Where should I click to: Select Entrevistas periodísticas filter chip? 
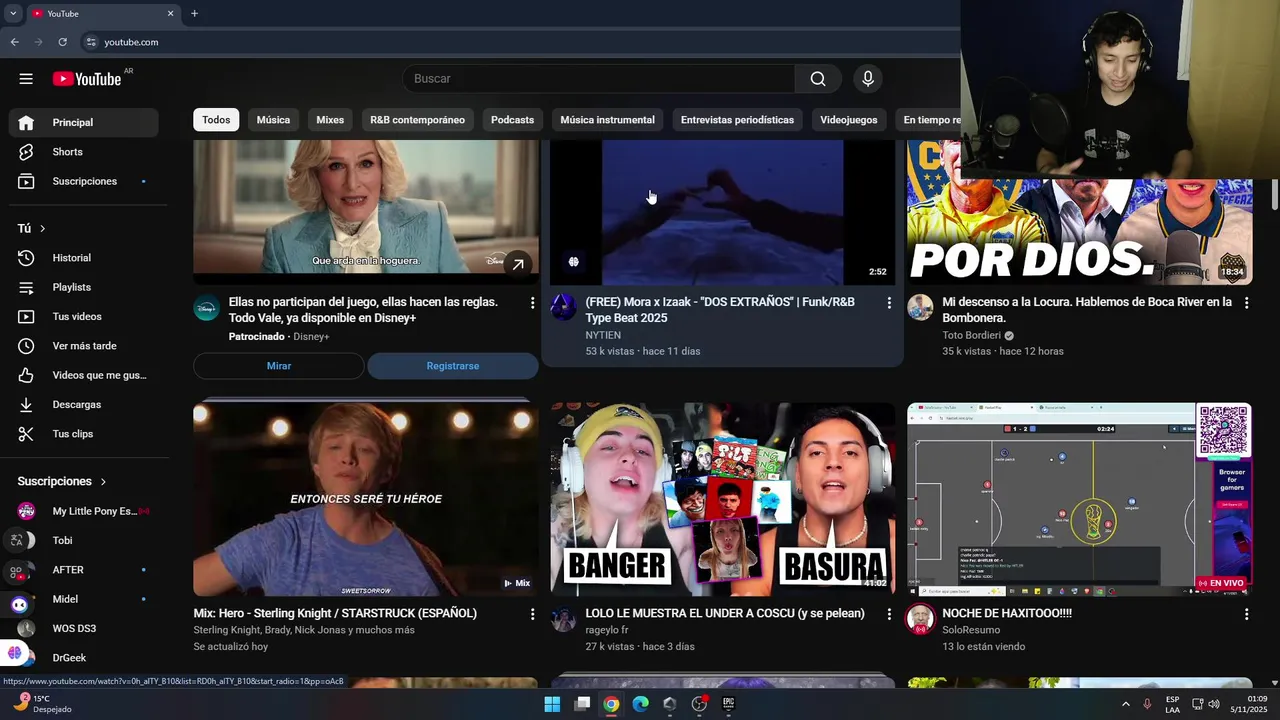pos(737,120)
